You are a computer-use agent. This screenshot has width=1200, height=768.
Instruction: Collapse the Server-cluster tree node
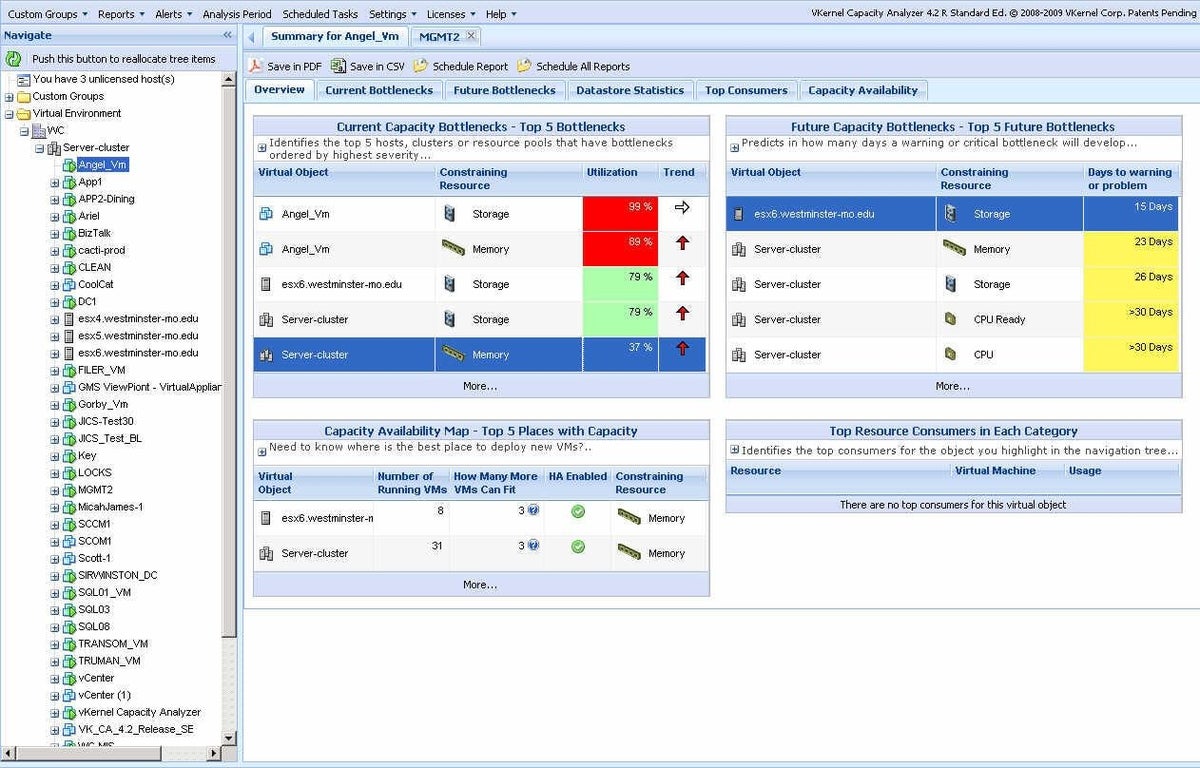[x=39, y=148]
